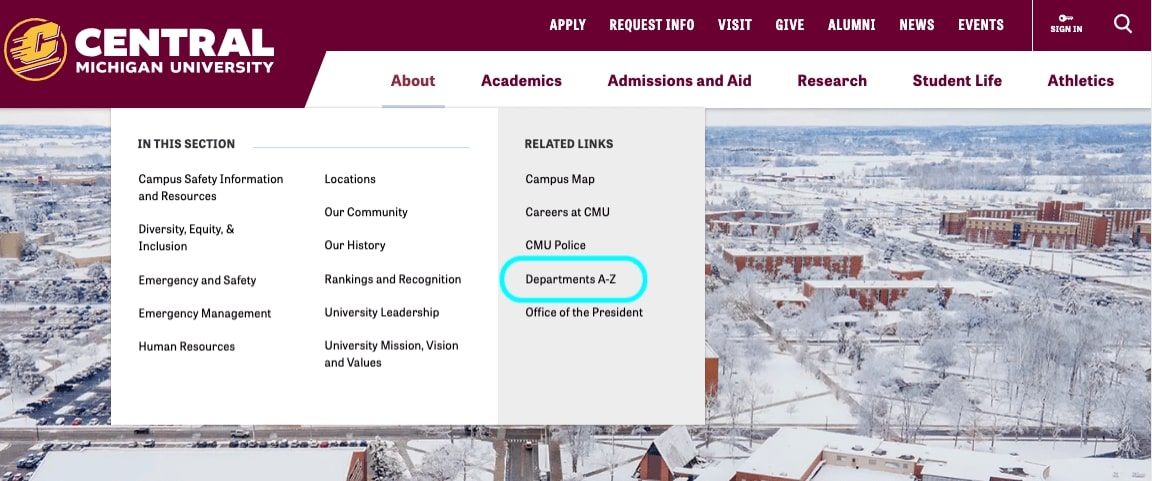Select Request Info in the top bar

click(651, 25)
